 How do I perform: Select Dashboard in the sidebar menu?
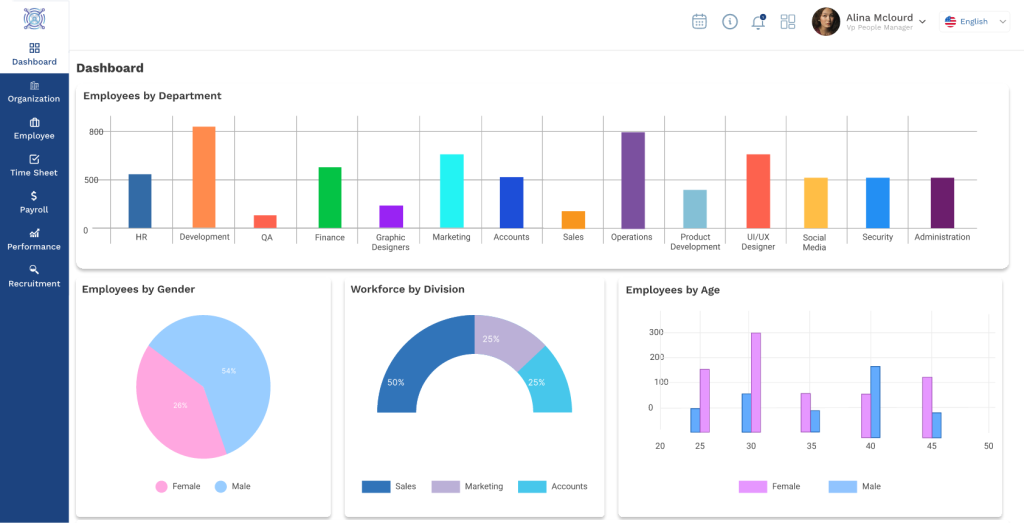tap(34, 55)
